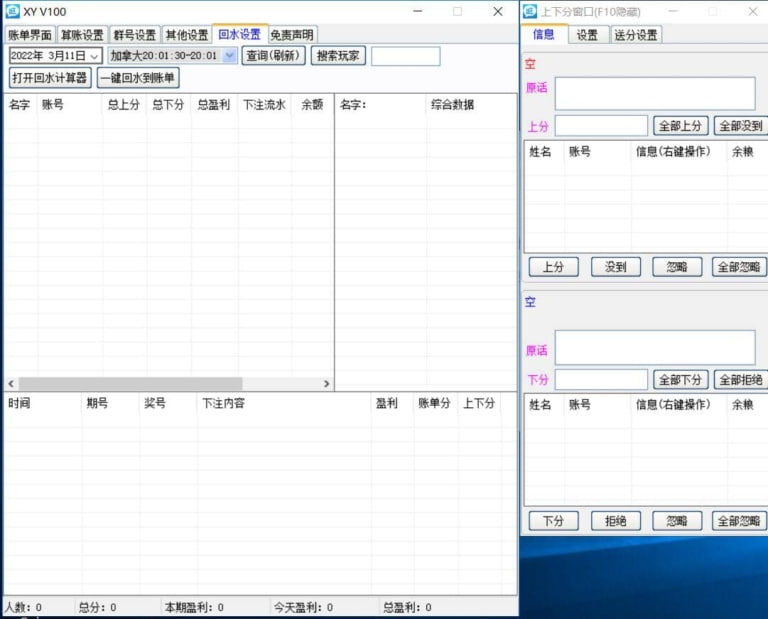Click the 没到 button under the 上分 list
This screenshot has width=768, height=619.
pos(615,267)
